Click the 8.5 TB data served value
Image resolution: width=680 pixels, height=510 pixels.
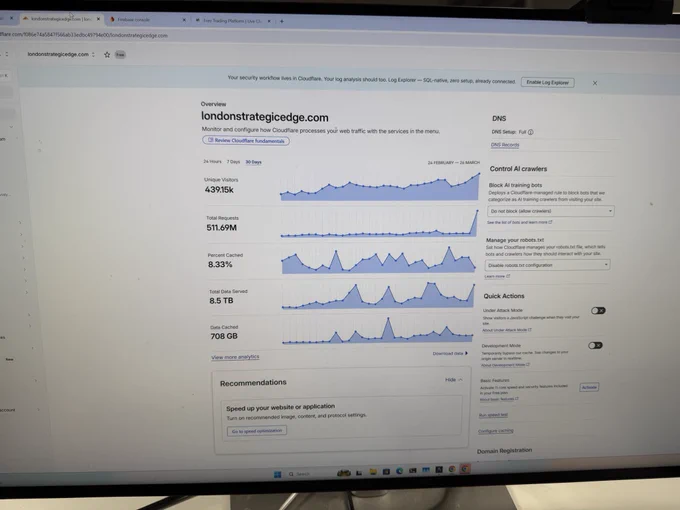[x=221, y=301]
